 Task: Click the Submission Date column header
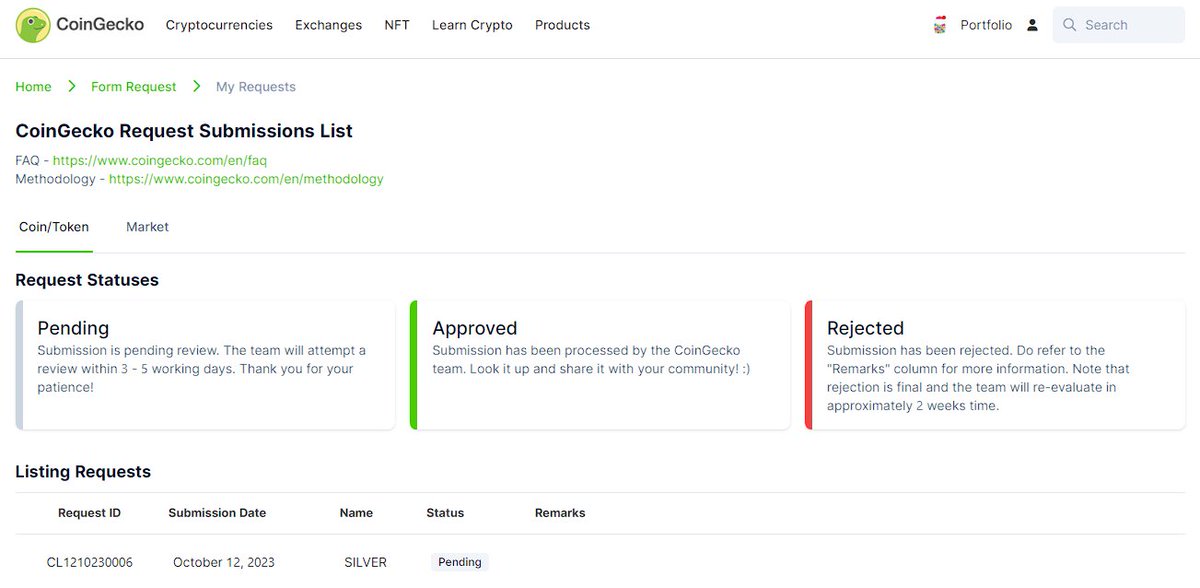pos(217,513)
